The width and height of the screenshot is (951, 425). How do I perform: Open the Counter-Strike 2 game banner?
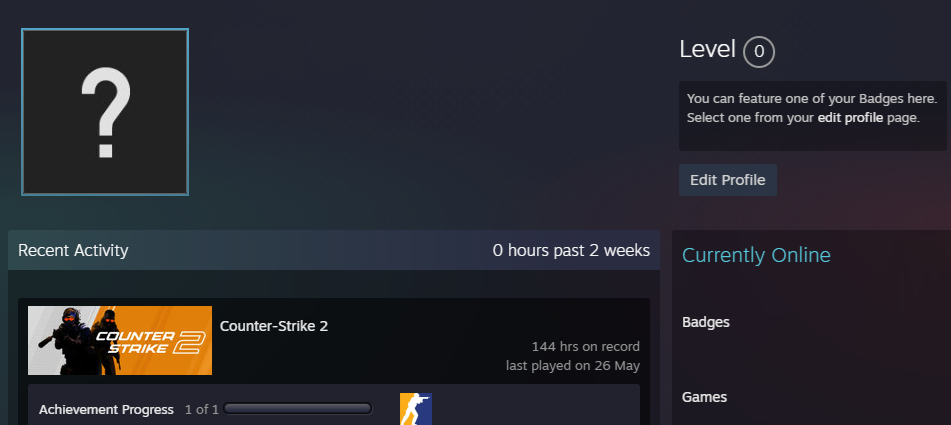click(x=120, y=340)
